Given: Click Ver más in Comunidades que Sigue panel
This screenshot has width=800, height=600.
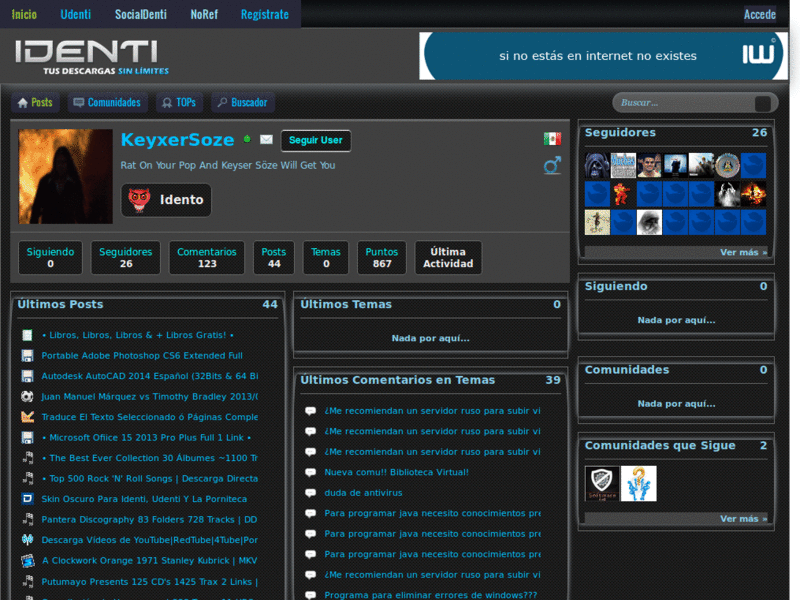Looking at the screenshot, I should click(743, 518).
